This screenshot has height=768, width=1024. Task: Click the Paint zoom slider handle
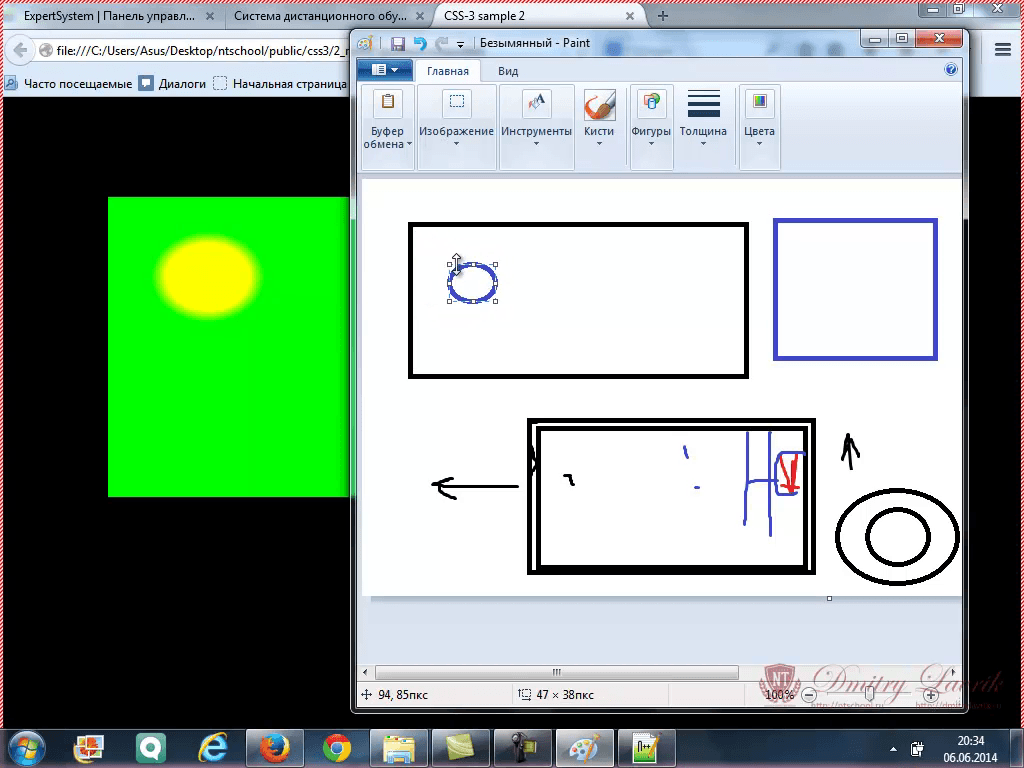tap(869, 695)
